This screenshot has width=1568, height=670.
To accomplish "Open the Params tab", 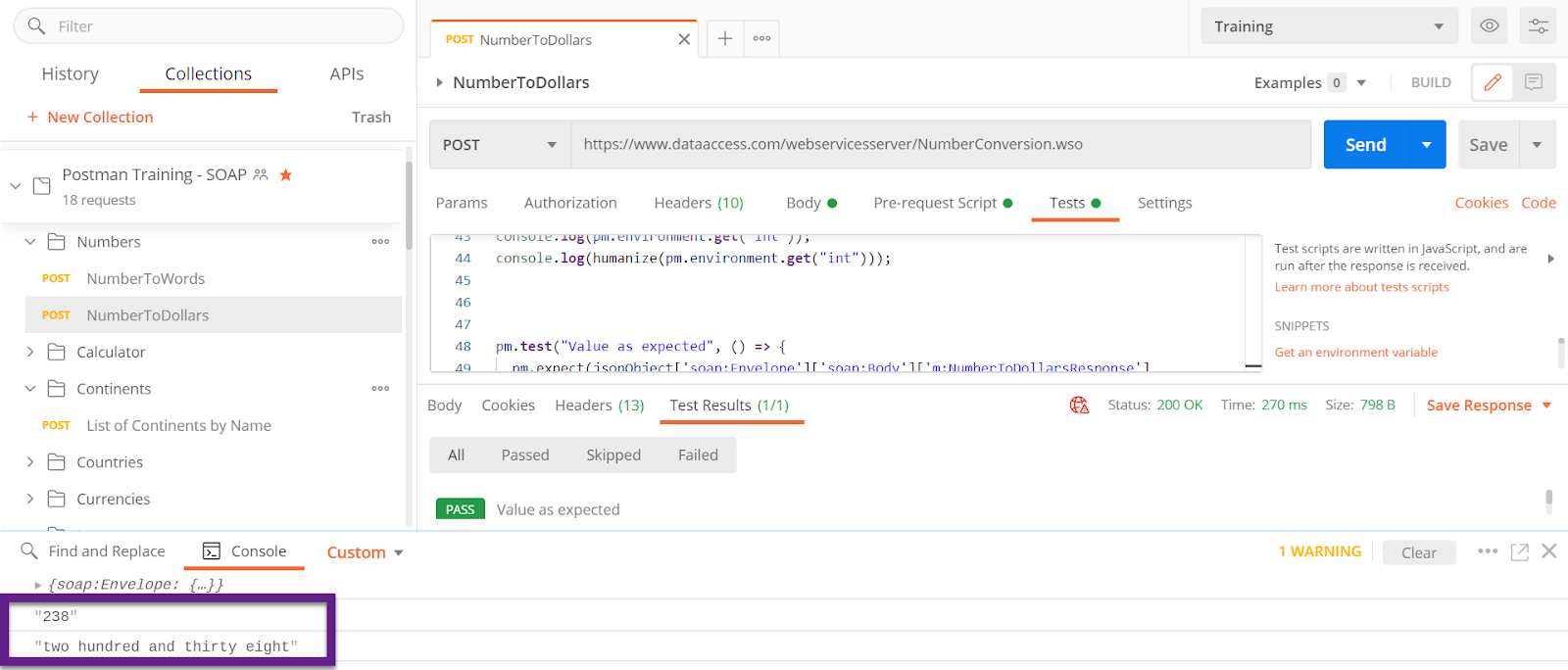I will coord(462,203).
